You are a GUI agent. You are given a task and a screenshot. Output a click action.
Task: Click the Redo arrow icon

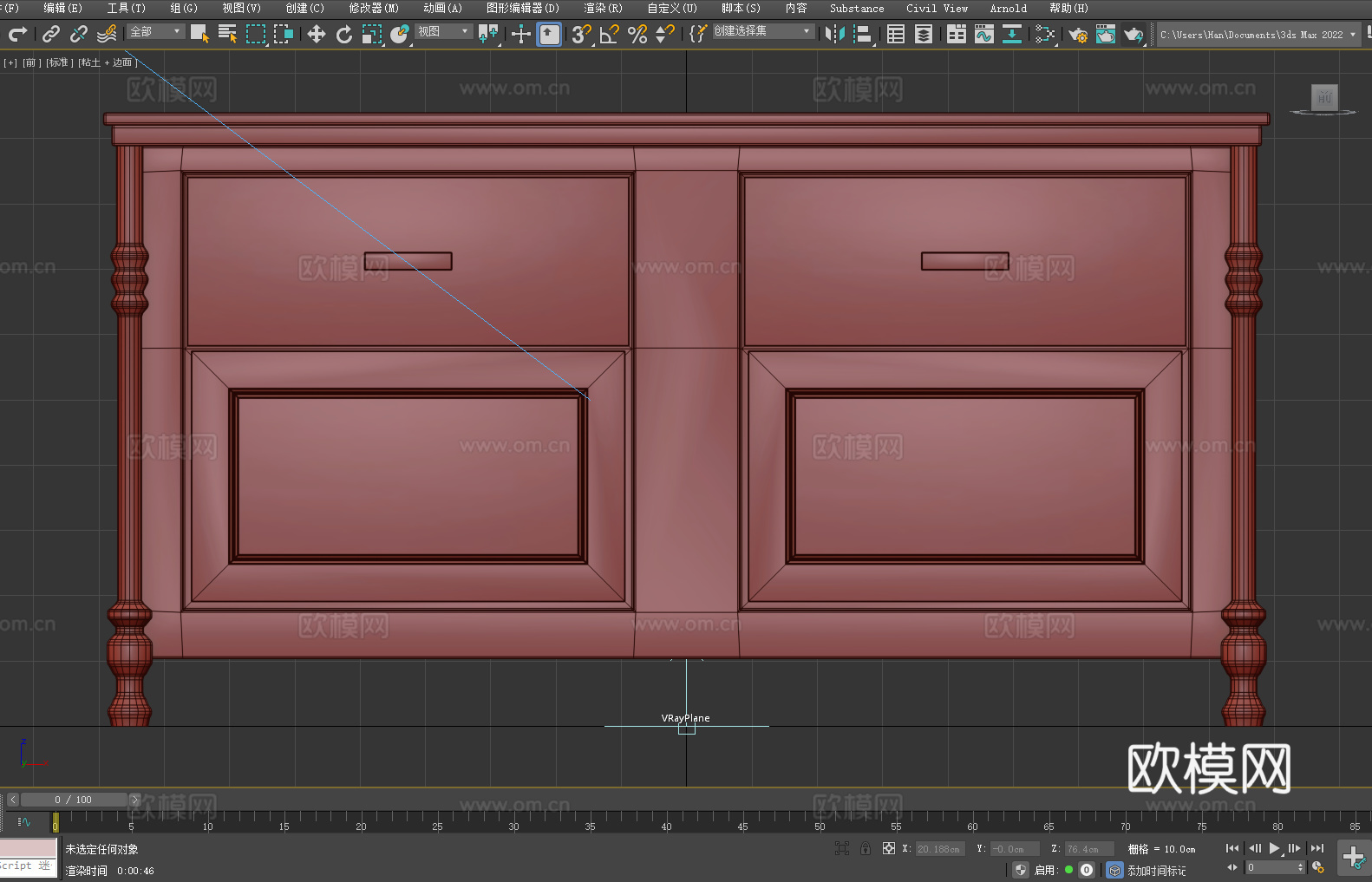(x=17, y=34)
